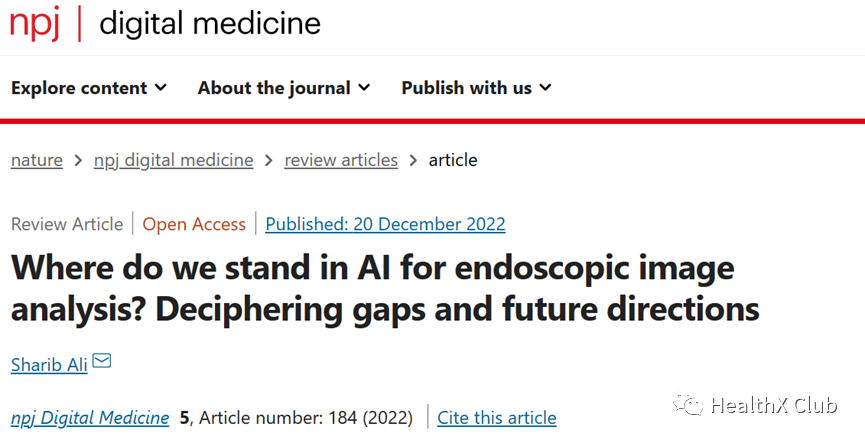Open the About the journal menu
The height and width of the screenshot is (440, 865).
[x=284, y=88]
